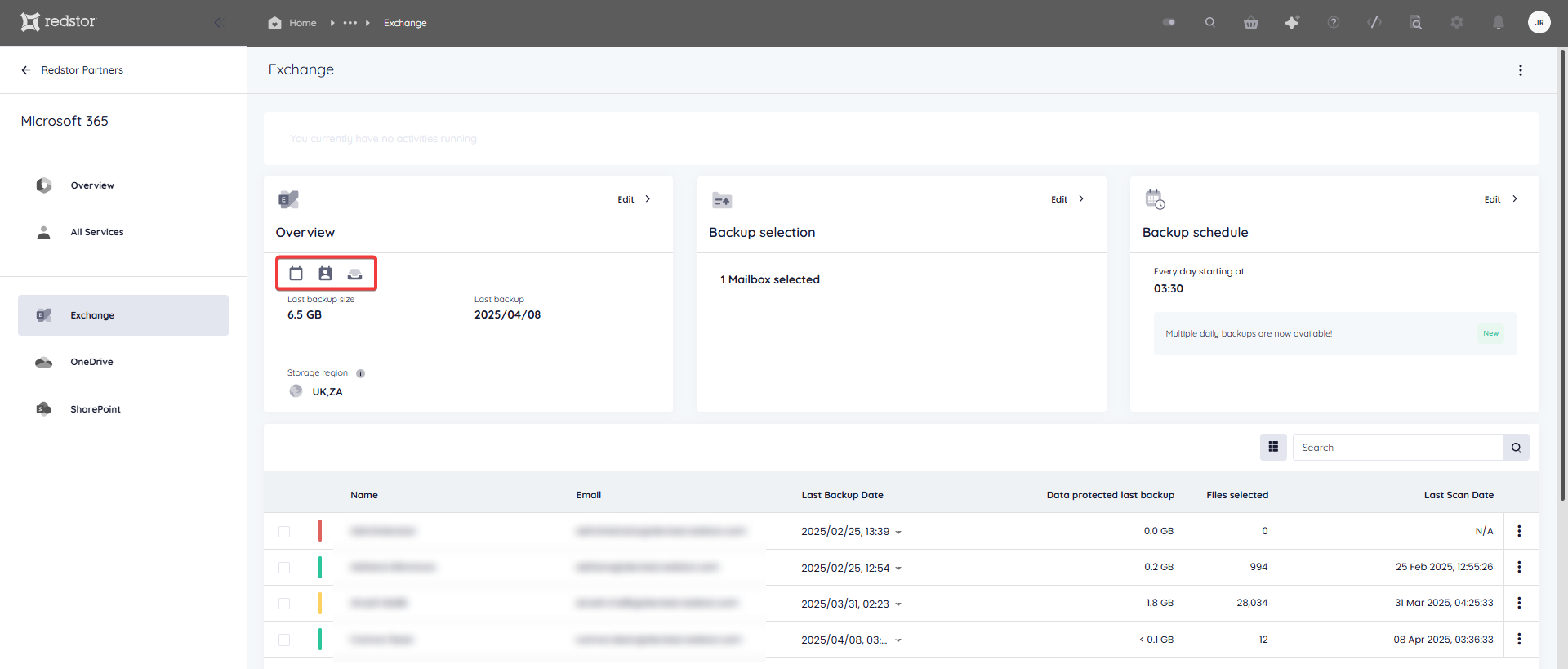
Task: Expand the 2025/04/08 backup date dropdown
Action: pyautogui.click(x=898, y=640)
